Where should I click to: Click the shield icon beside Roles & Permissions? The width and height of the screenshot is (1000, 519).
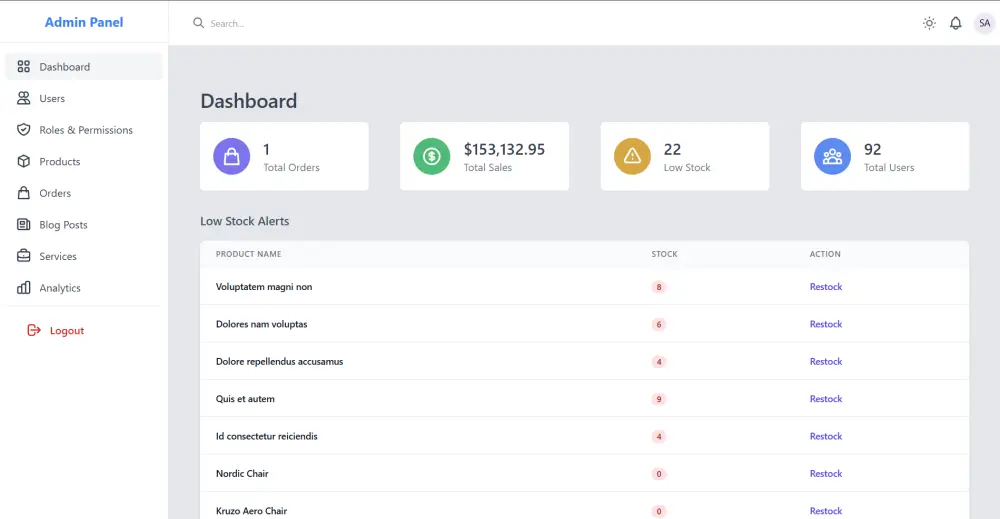coord(24,129)
